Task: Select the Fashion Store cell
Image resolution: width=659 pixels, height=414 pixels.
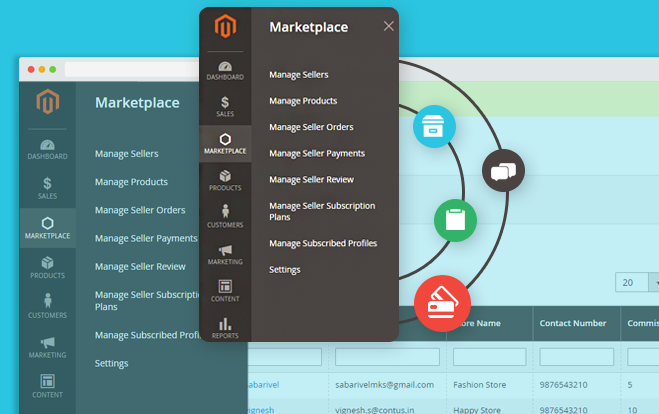Action: (x=480, y=385)
